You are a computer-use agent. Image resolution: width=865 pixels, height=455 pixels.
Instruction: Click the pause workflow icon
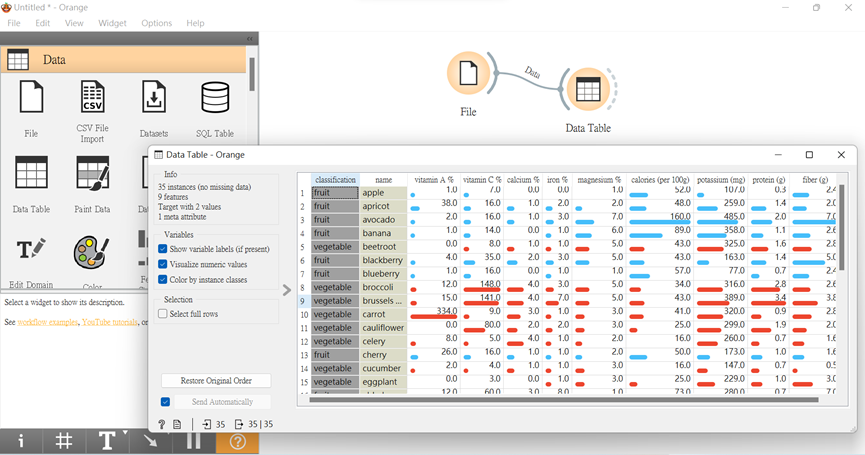(193, 441)
